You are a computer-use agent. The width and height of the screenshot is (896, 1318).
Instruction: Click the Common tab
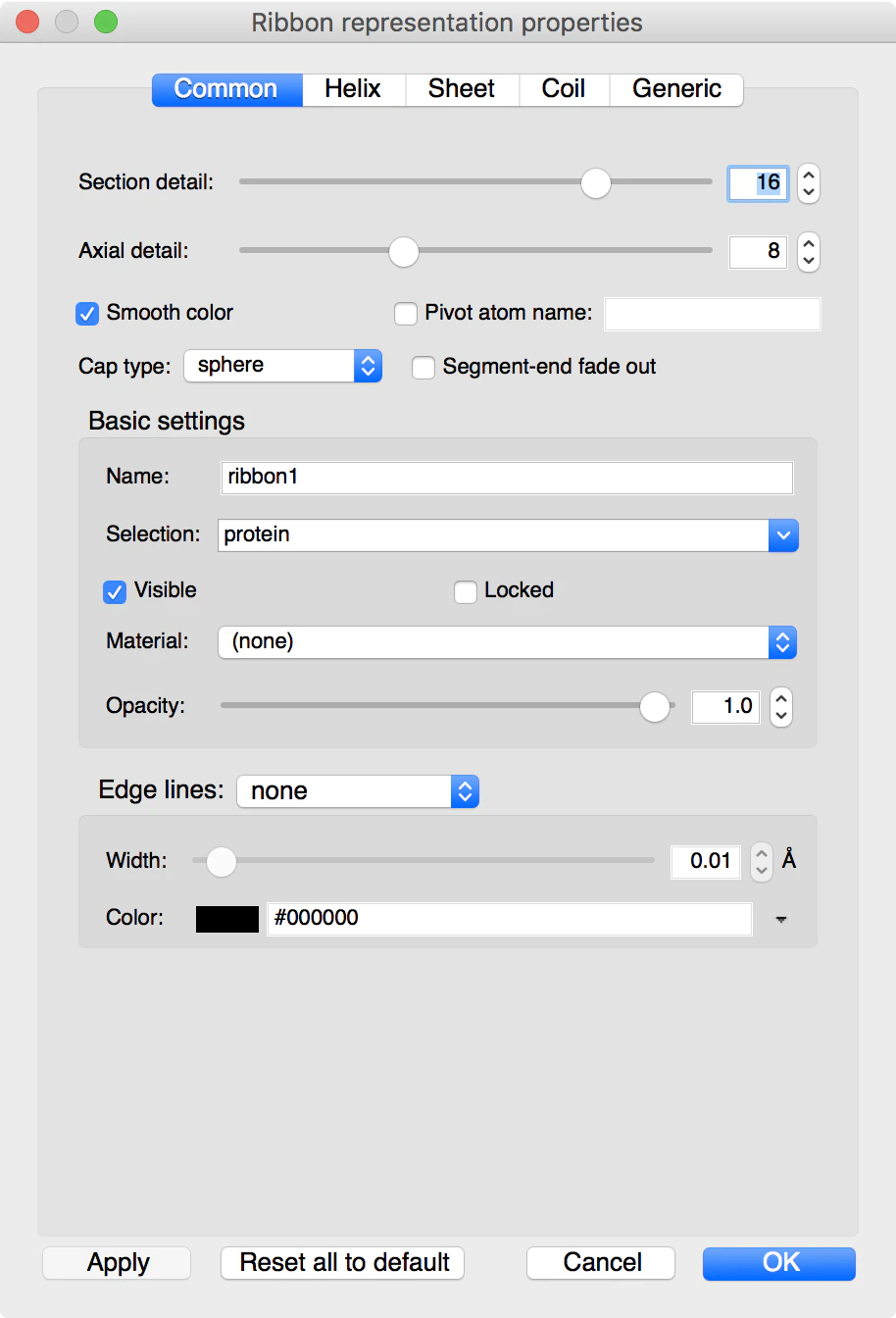coord(226,89)
